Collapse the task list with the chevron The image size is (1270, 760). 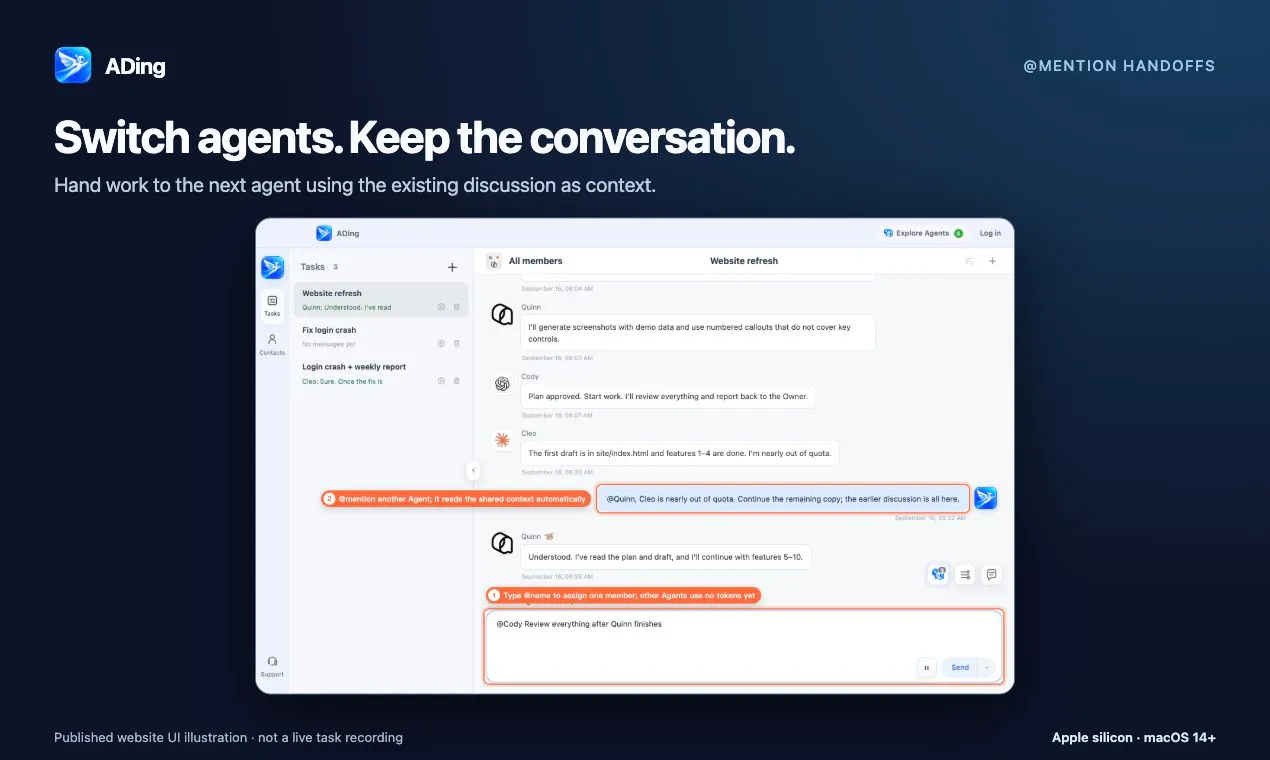point(473,470)
